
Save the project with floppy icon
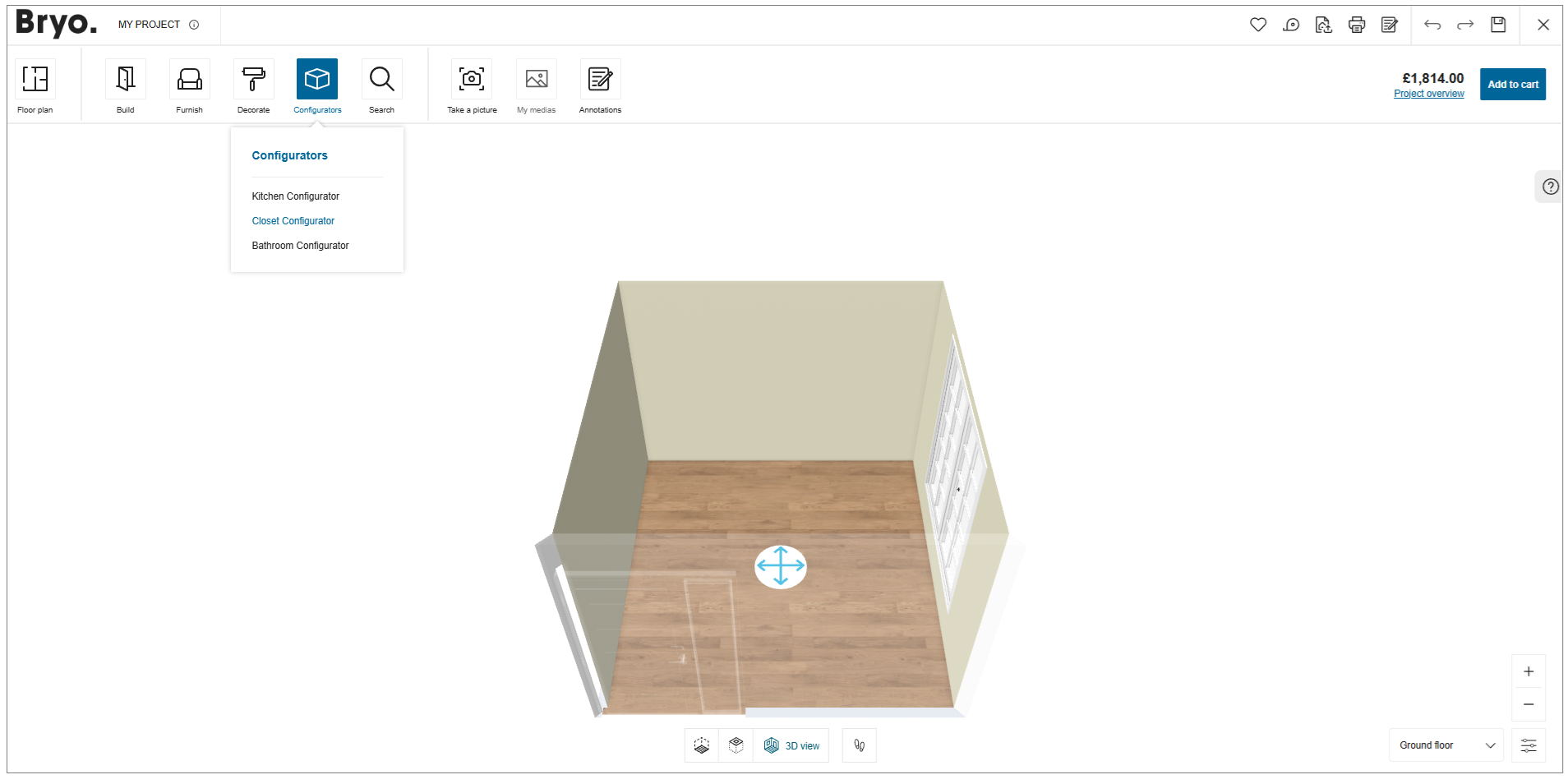click(x=1498, y=25)
